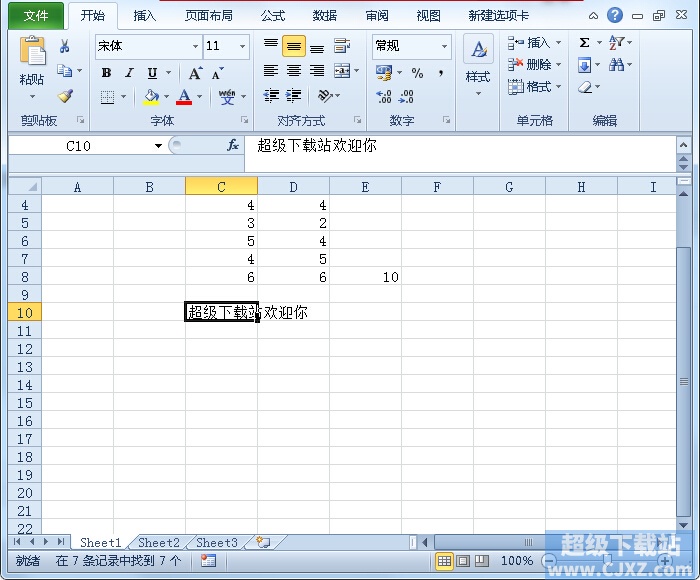Click the Clear eraser icon
700x580 pixels.
pyautogui.click(x=585, y=87)
